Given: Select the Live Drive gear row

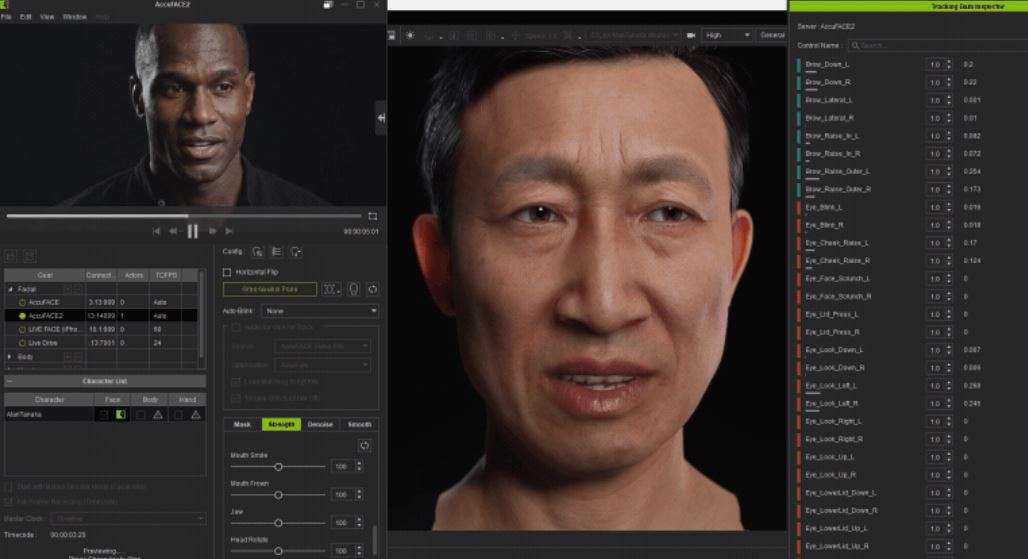Looking at the screenshot, I should (100, 343).
